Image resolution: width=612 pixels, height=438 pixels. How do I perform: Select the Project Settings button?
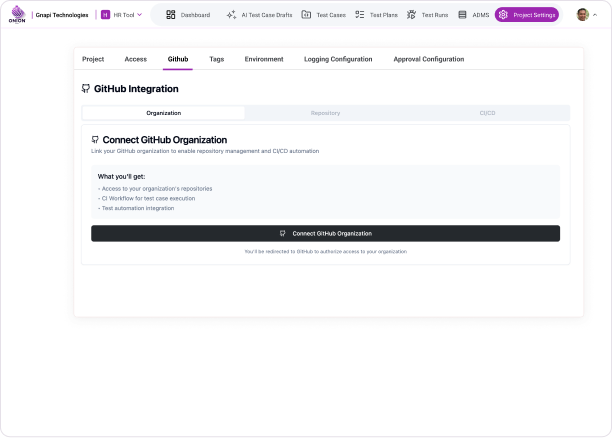click(527, 15)
